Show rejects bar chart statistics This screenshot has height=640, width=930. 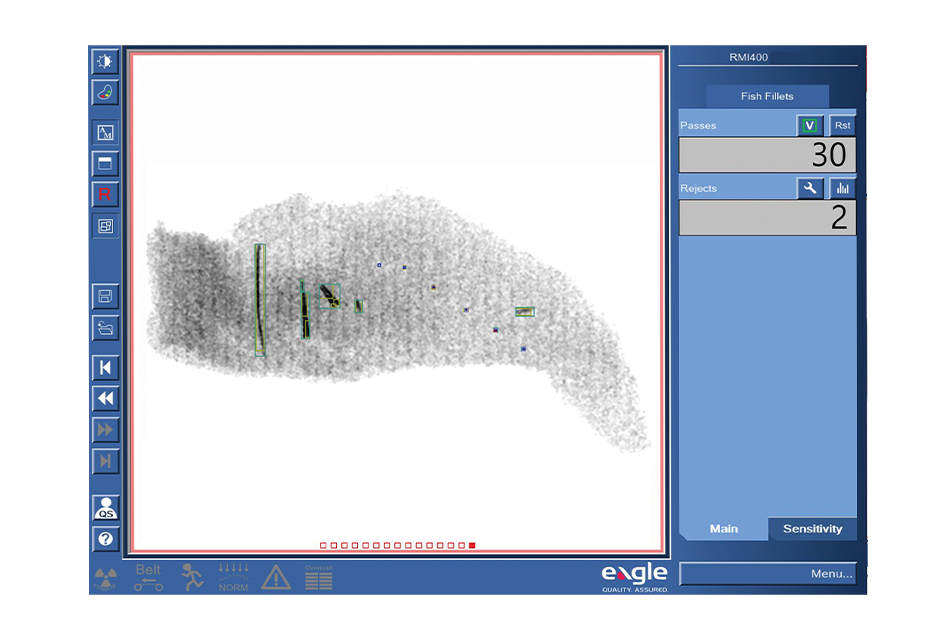click(842, 188)
